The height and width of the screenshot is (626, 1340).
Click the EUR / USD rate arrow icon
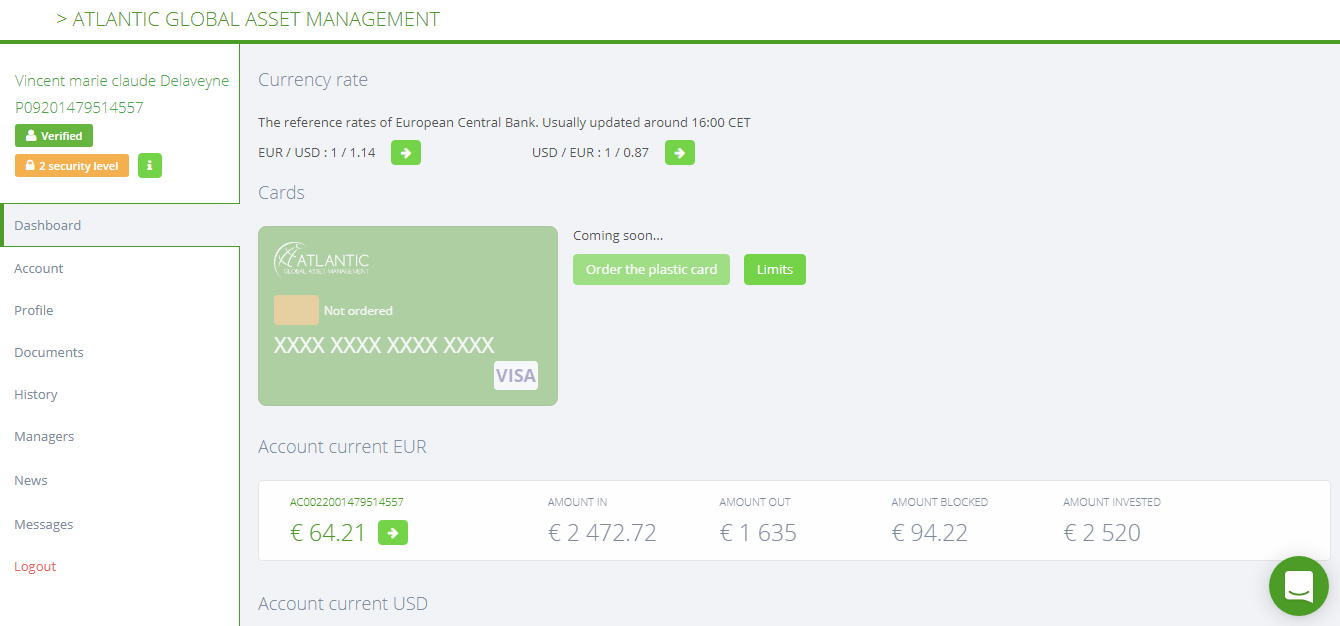coord(406,153)
